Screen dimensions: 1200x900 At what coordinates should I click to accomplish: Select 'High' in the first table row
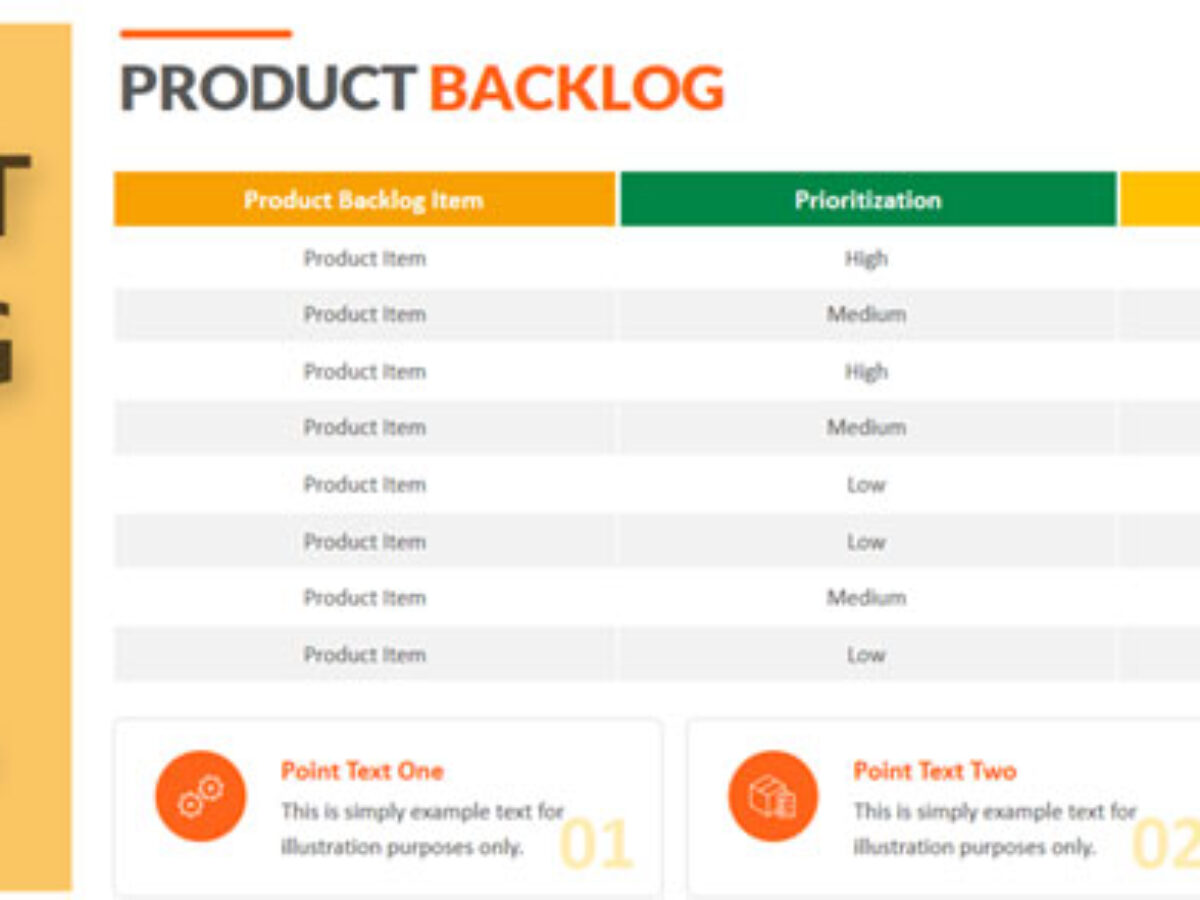coord(866,258)
